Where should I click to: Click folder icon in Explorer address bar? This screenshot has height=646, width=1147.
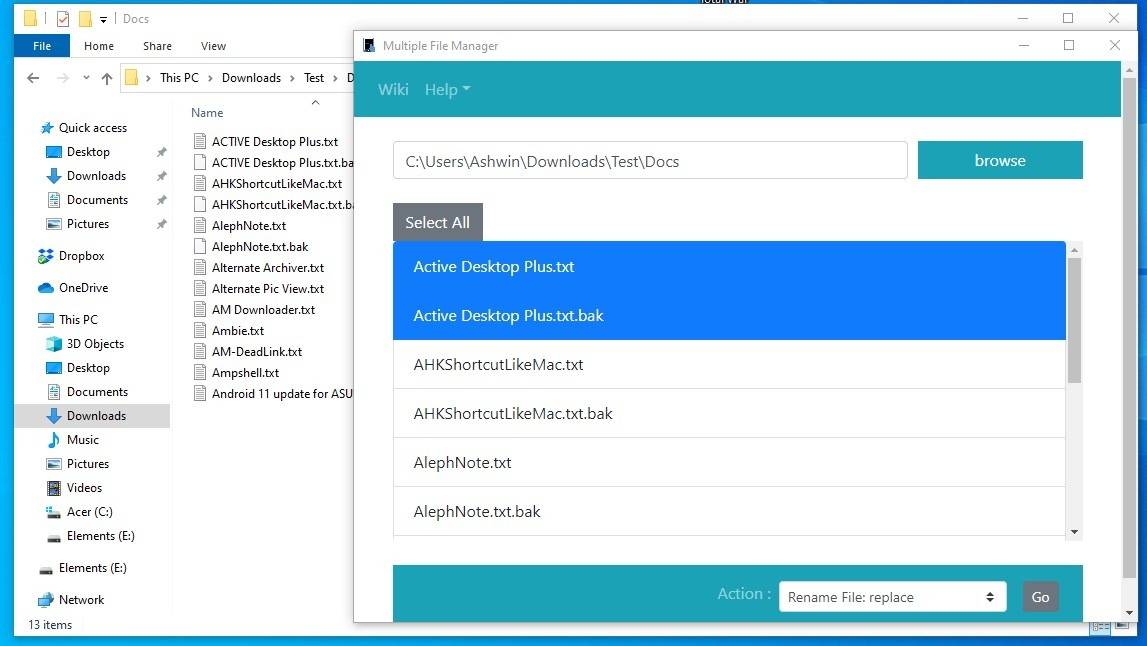click(x=131, y=78)
